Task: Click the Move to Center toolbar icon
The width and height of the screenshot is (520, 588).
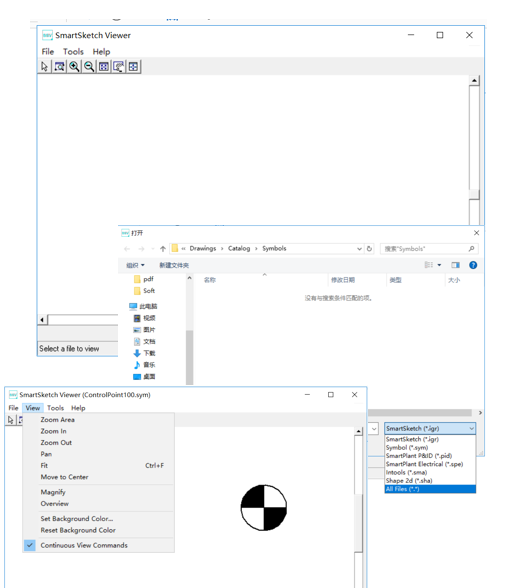Action: pyautogui.click(x=133, y=67)
